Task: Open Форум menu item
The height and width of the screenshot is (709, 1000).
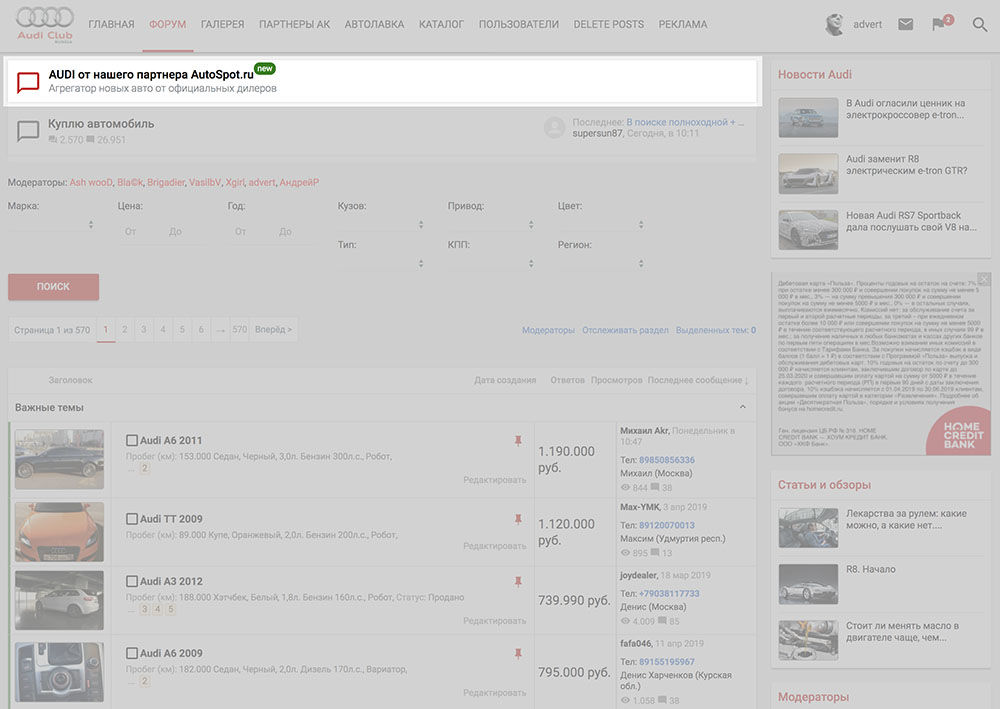Action: (168, 24)
